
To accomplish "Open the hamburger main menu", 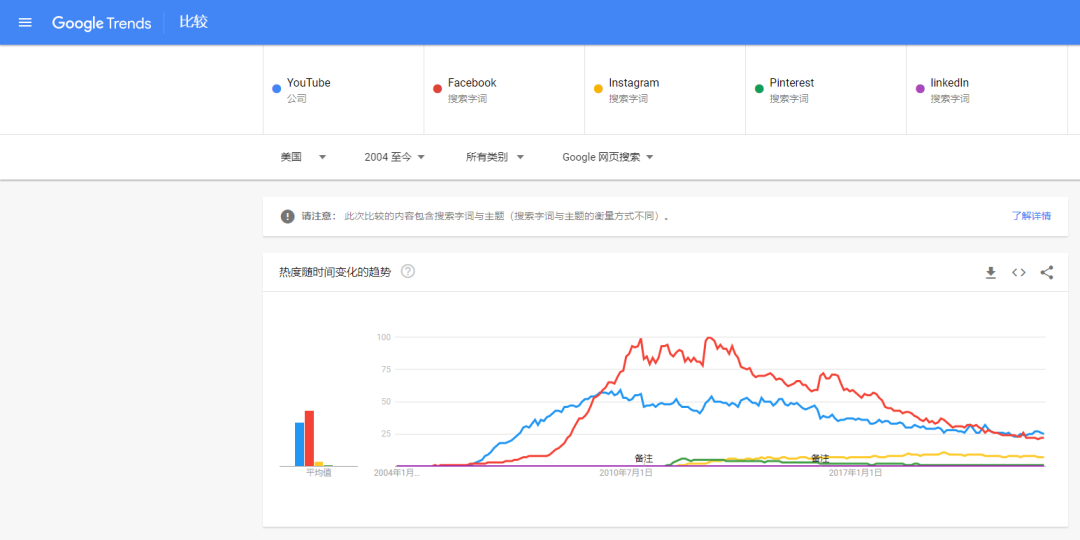I will coord(25,23).
